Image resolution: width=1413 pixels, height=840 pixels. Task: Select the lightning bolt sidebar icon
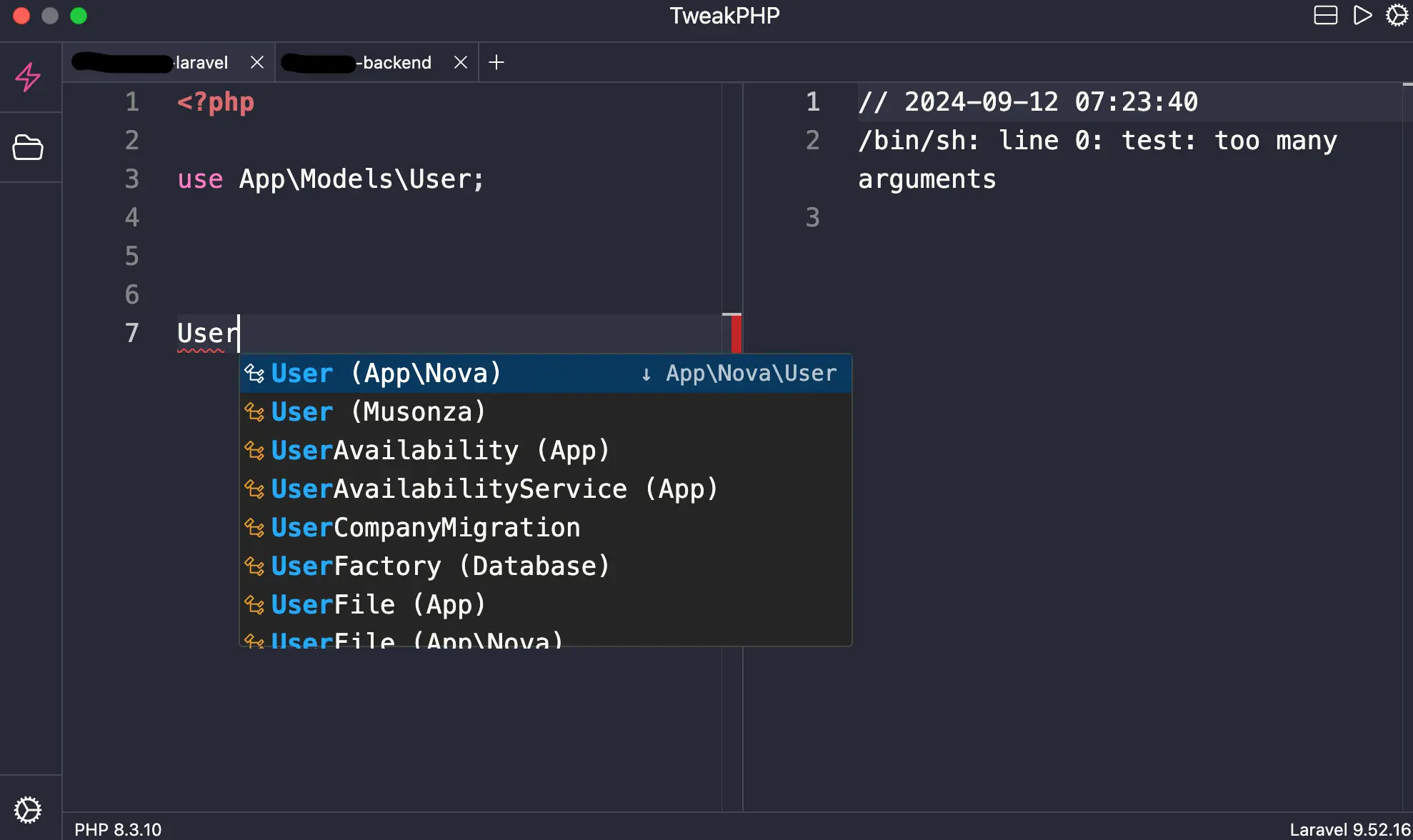pyautogui.click(x=29, y=77)
